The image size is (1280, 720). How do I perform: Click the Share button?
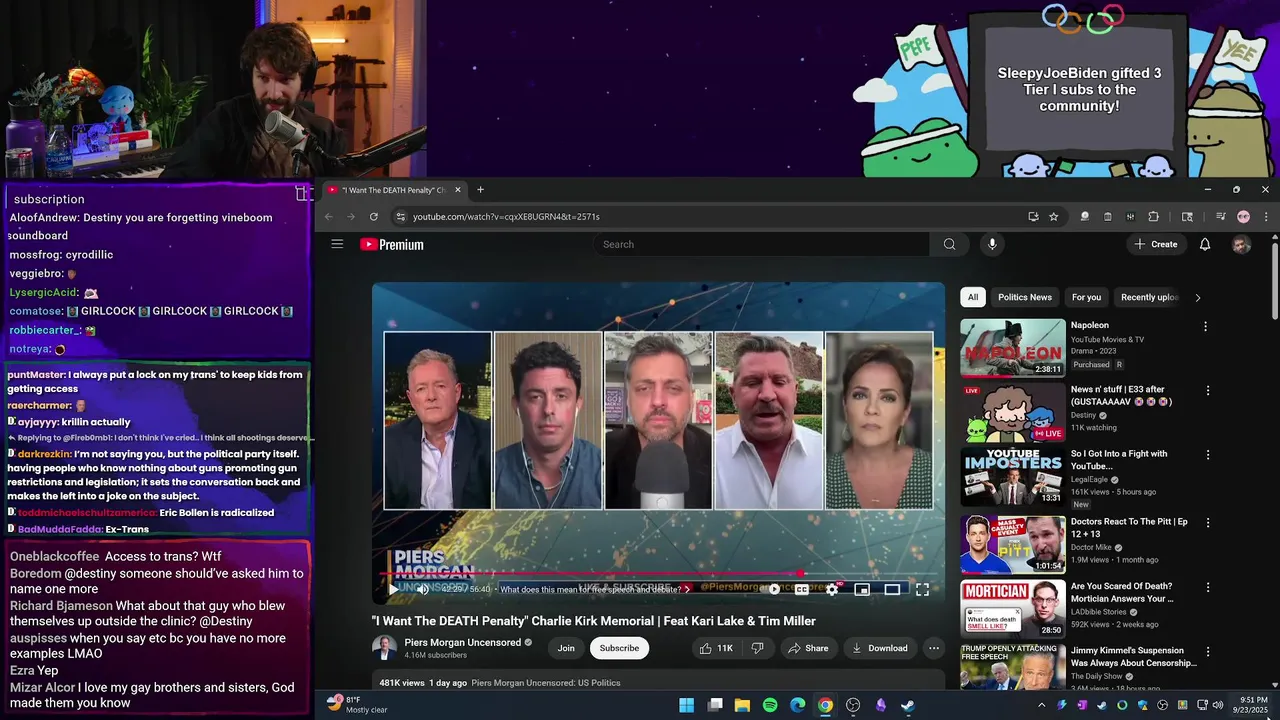point(808,648)
